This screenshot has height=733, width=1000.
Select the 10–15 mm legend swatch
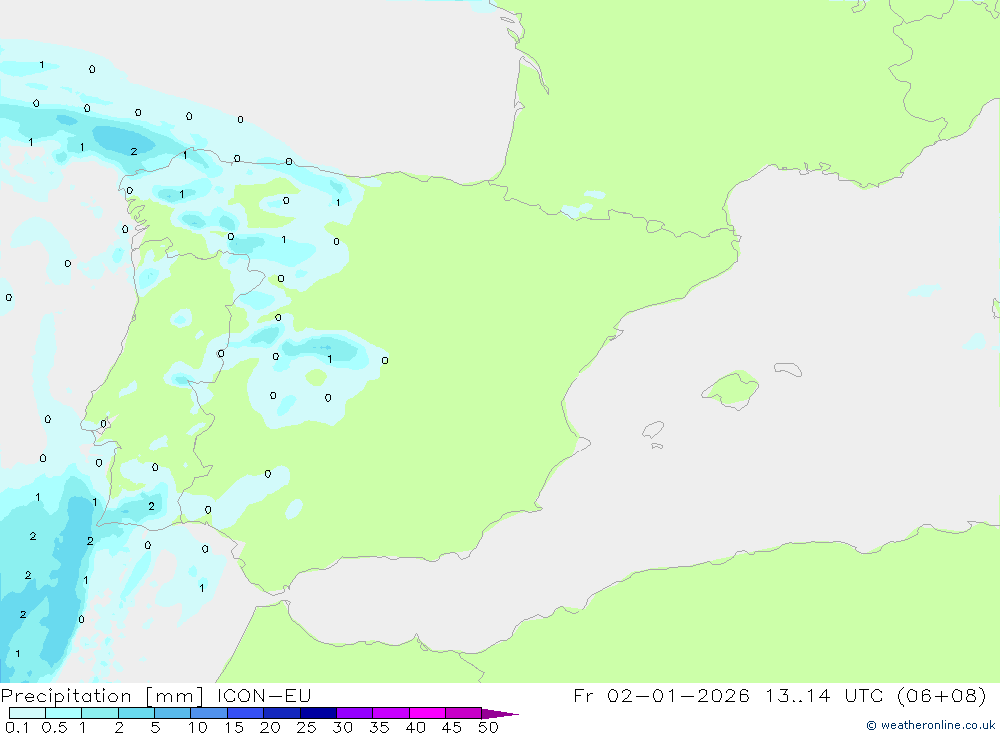(209, 713)
